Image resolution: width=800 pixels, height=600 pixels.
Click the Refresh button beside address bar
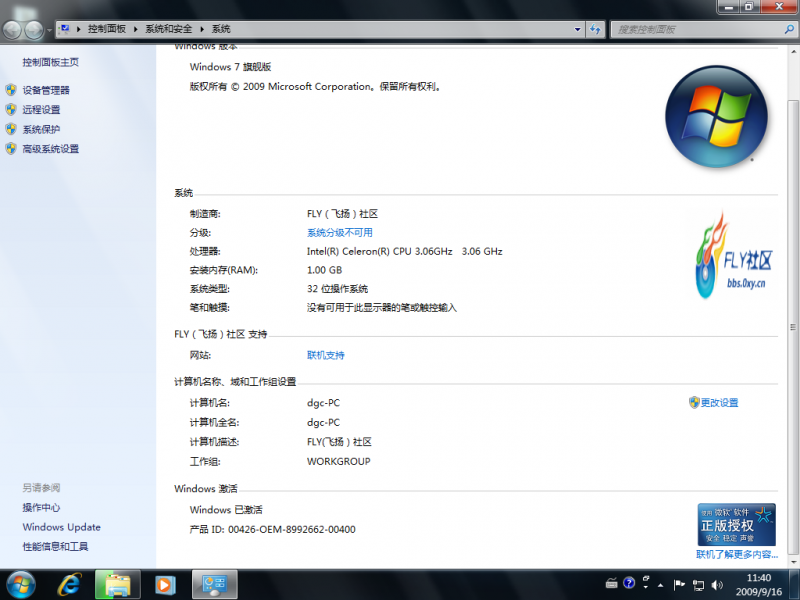click(x=595, y=30)
